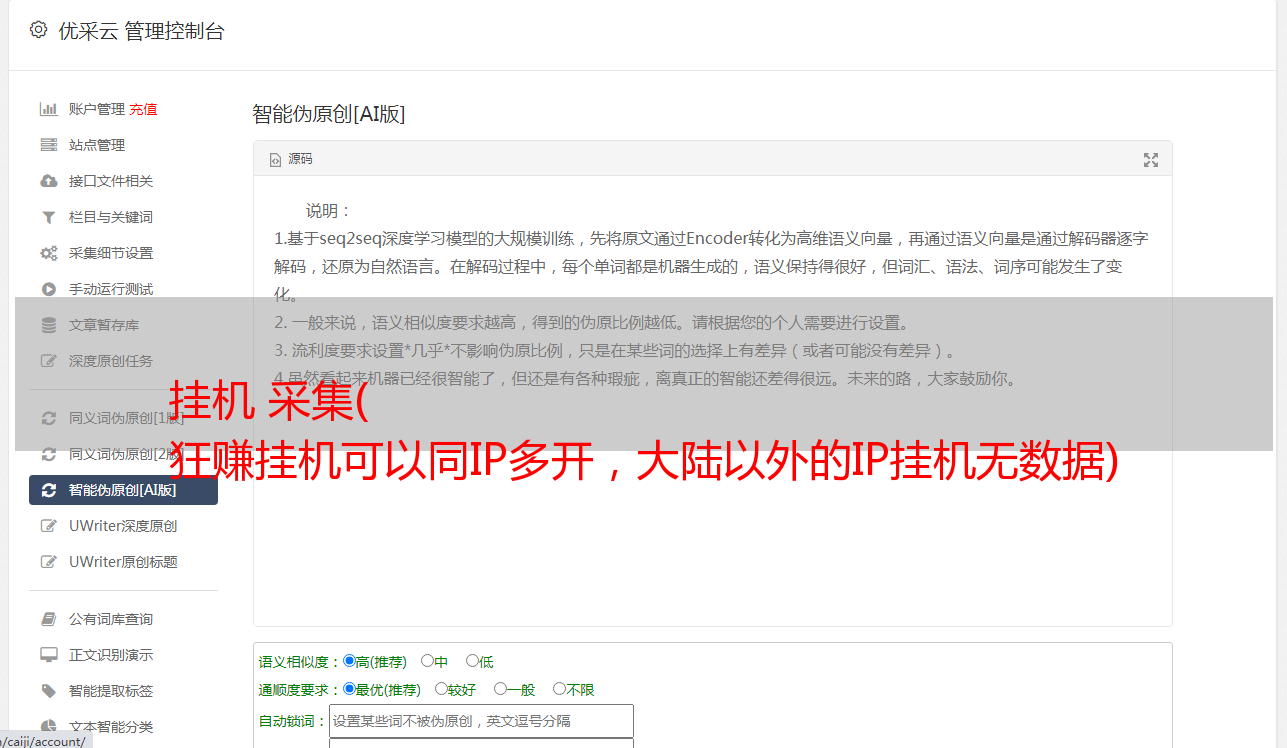
Task: Click the 源码 source code icon in editor toolbar
Action: (276, 160)
